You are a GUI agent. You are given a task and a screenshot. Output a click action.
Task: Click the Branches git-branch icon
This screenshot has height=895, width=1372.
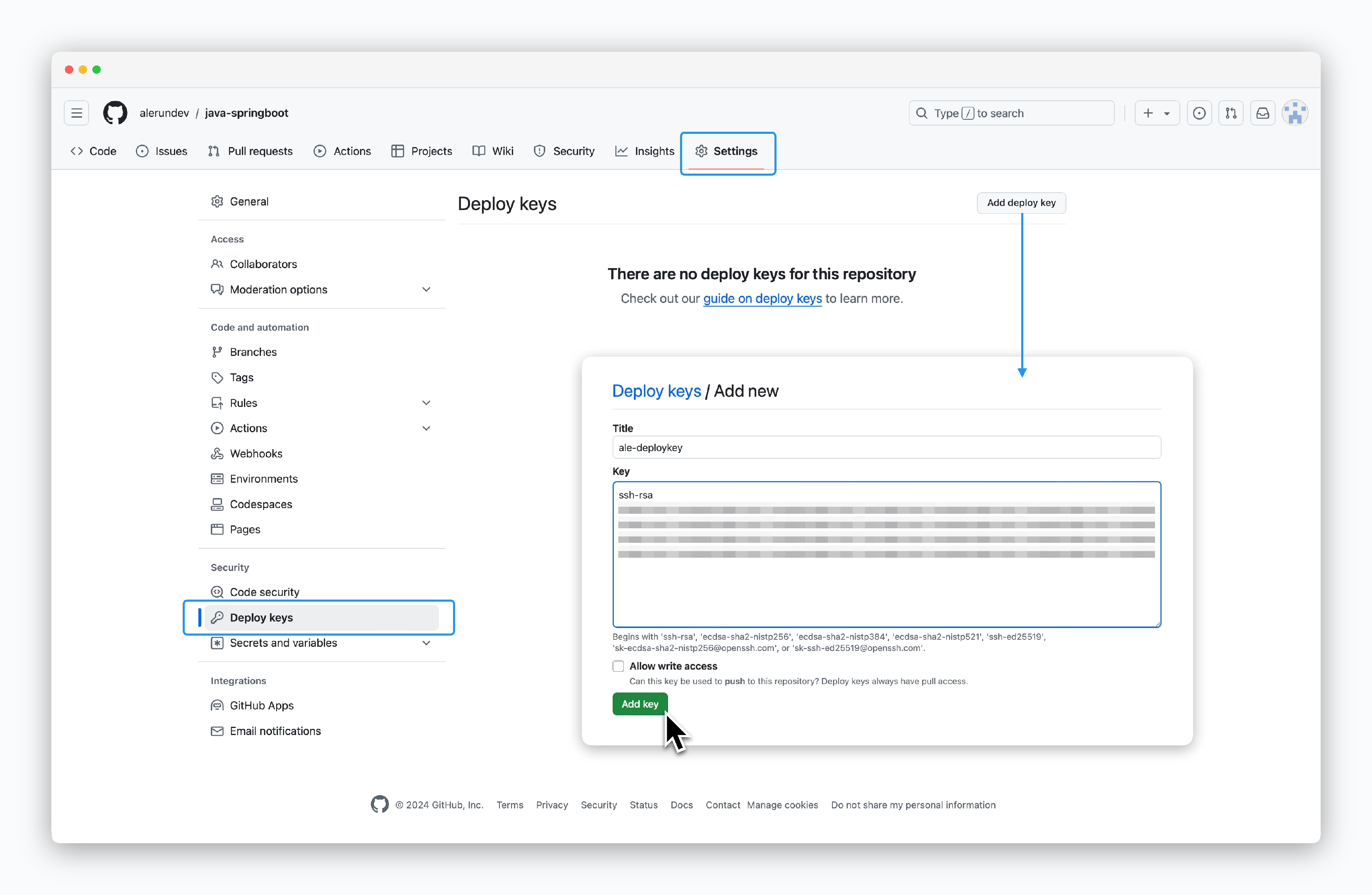(217, 352)
